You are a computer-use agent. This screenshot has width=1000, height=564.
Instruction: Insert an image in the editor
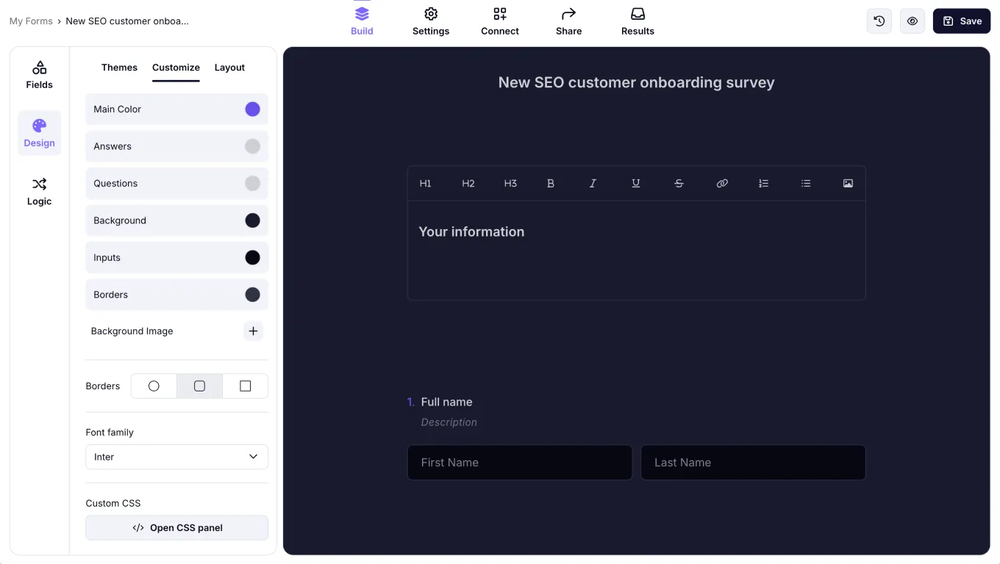coord(848,183)
